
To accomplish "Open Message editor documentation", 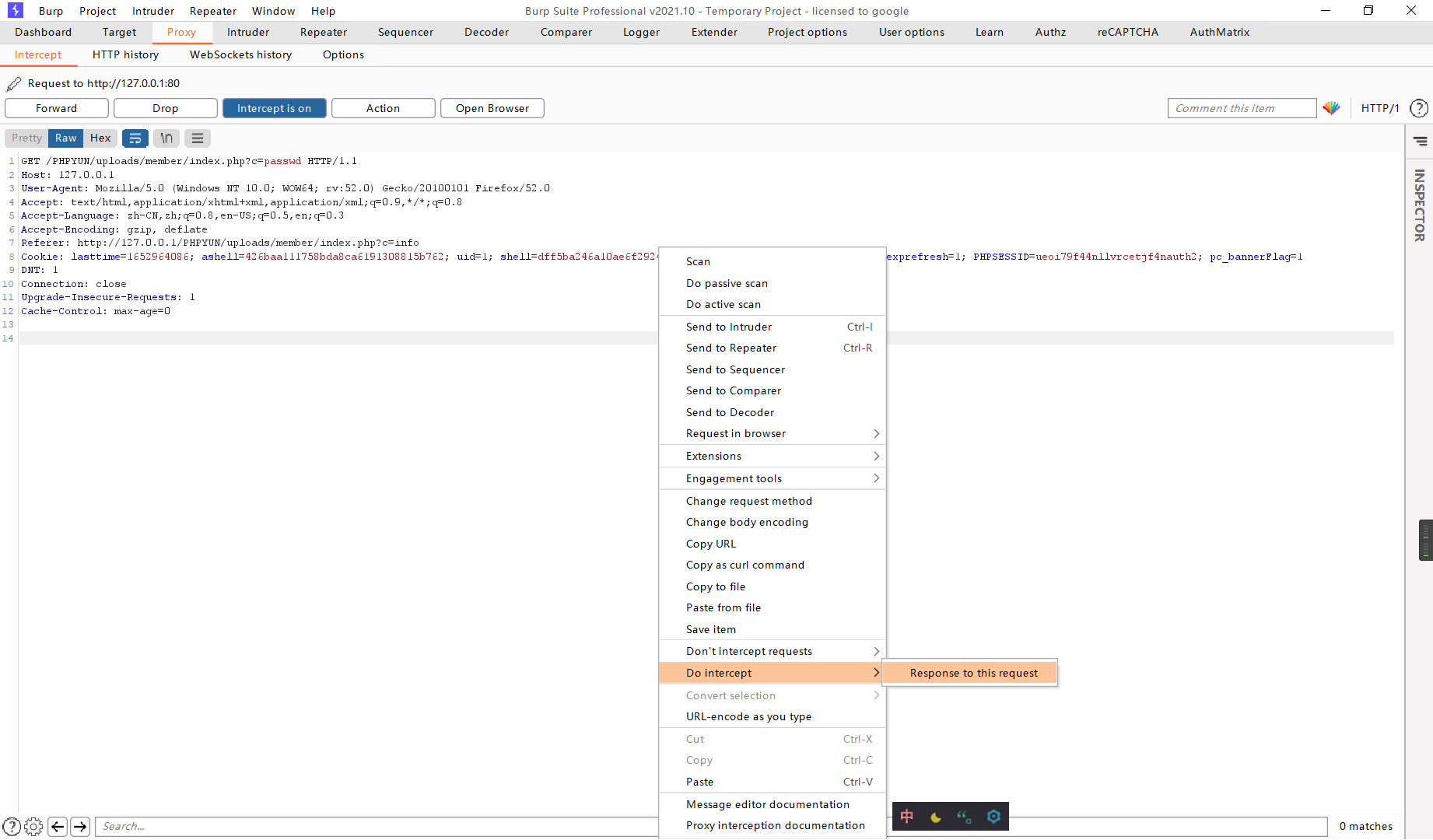I will click(773, 804).
